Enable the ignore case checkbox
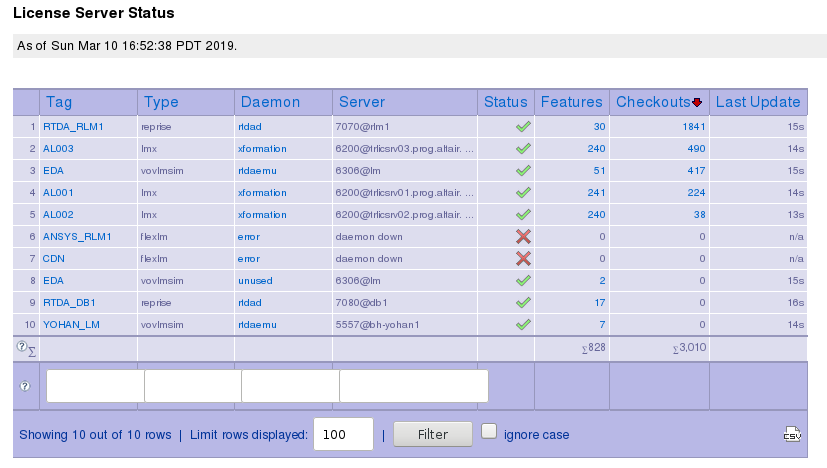This screenshot has height=468, width=827. click(489, 432)
